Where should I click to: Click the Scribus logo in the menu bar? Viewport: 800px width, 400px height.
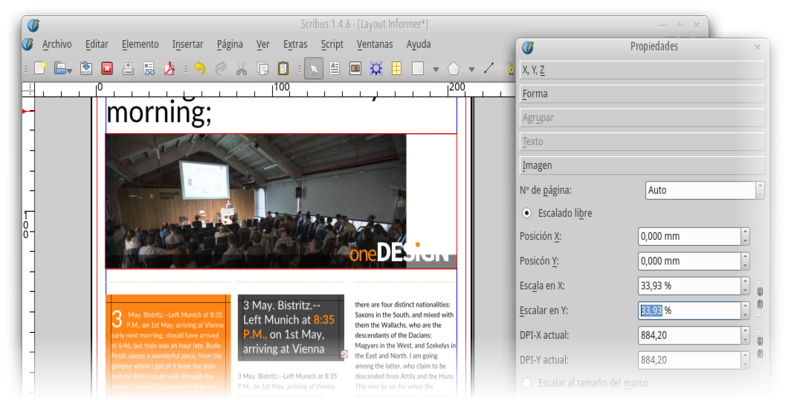pyautogui.click(x=28, y=44)
